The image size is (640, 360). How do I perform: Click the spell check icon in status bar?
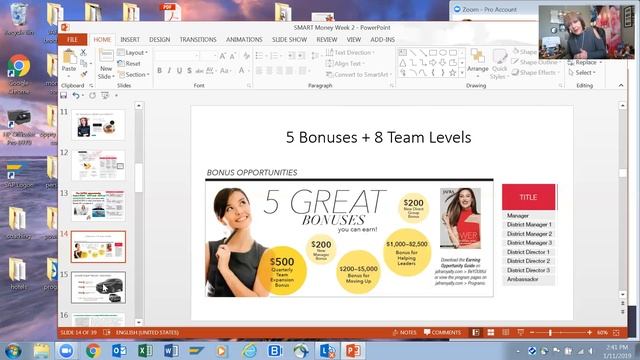tap(107, 333)
